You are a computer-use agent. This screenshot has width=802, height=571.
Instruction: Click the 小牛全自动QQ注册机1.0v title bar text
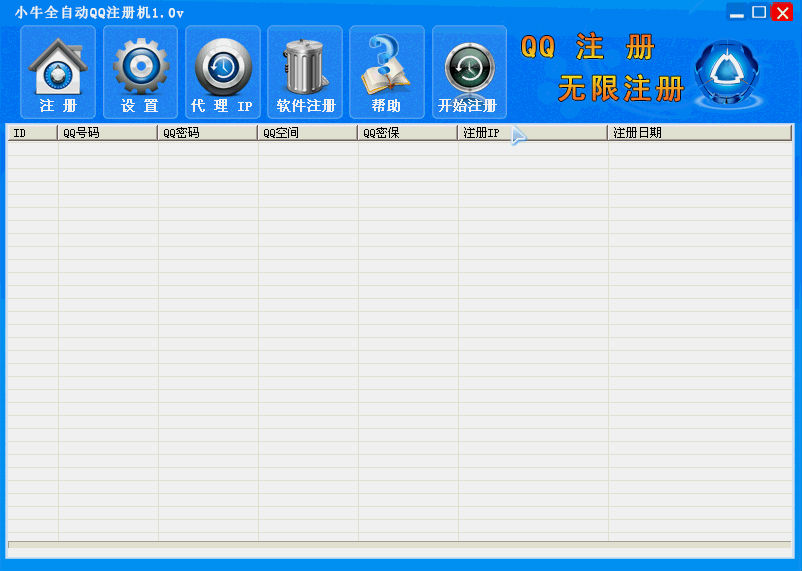tap(98, 12)
